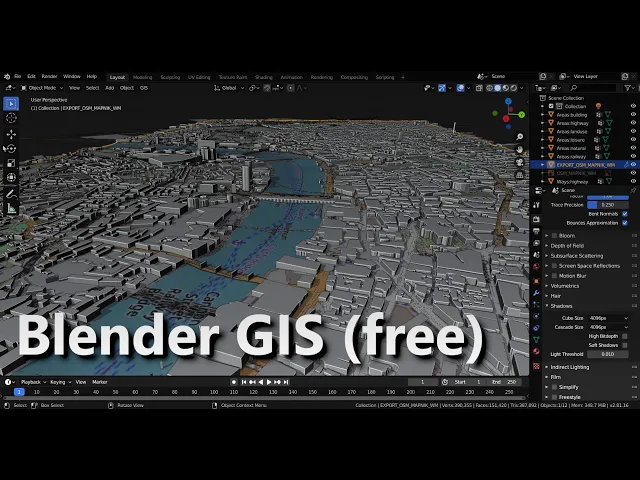The image size is (640, 480).
Task: Enable Screen Space Reflections checkbox
Action: (554, 266)
